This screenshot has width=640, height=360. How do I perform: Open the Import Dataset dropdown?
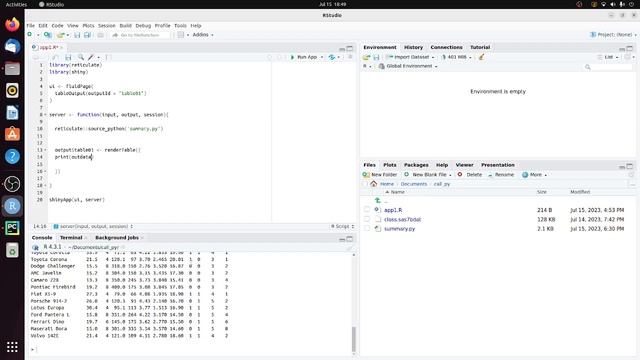[411, 57]
